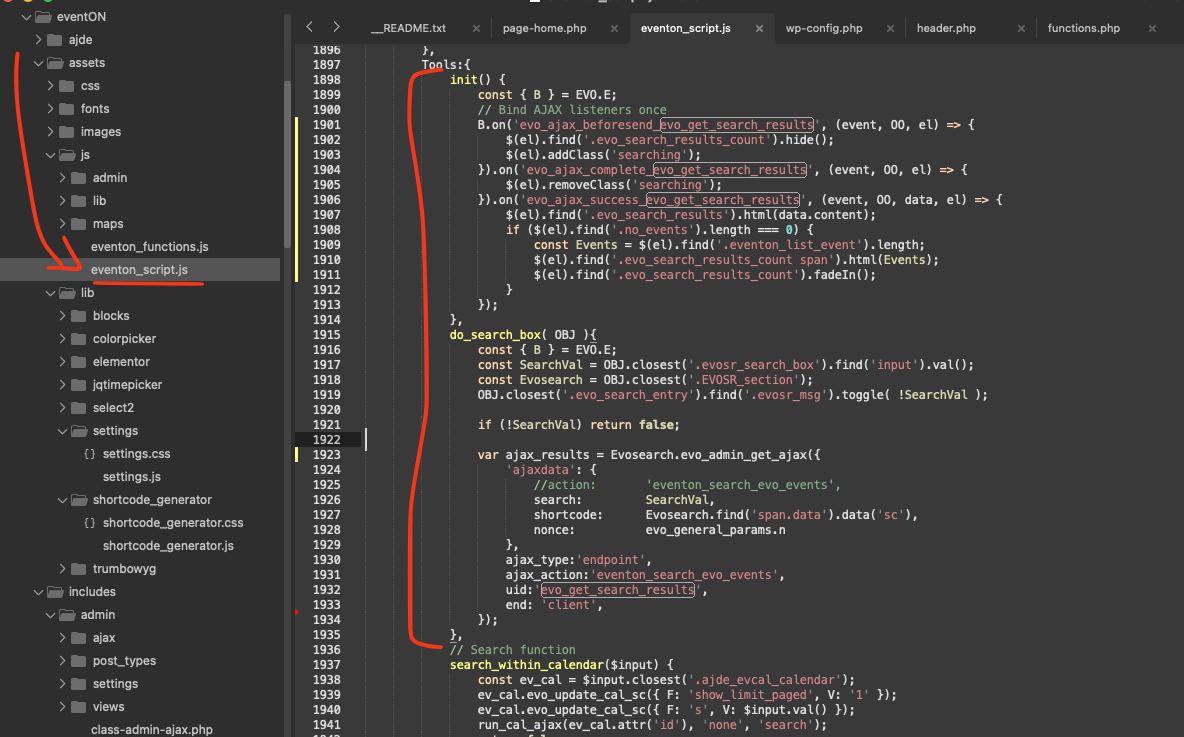Collapse the shortcode_generator folder

[x=62, y=500]
